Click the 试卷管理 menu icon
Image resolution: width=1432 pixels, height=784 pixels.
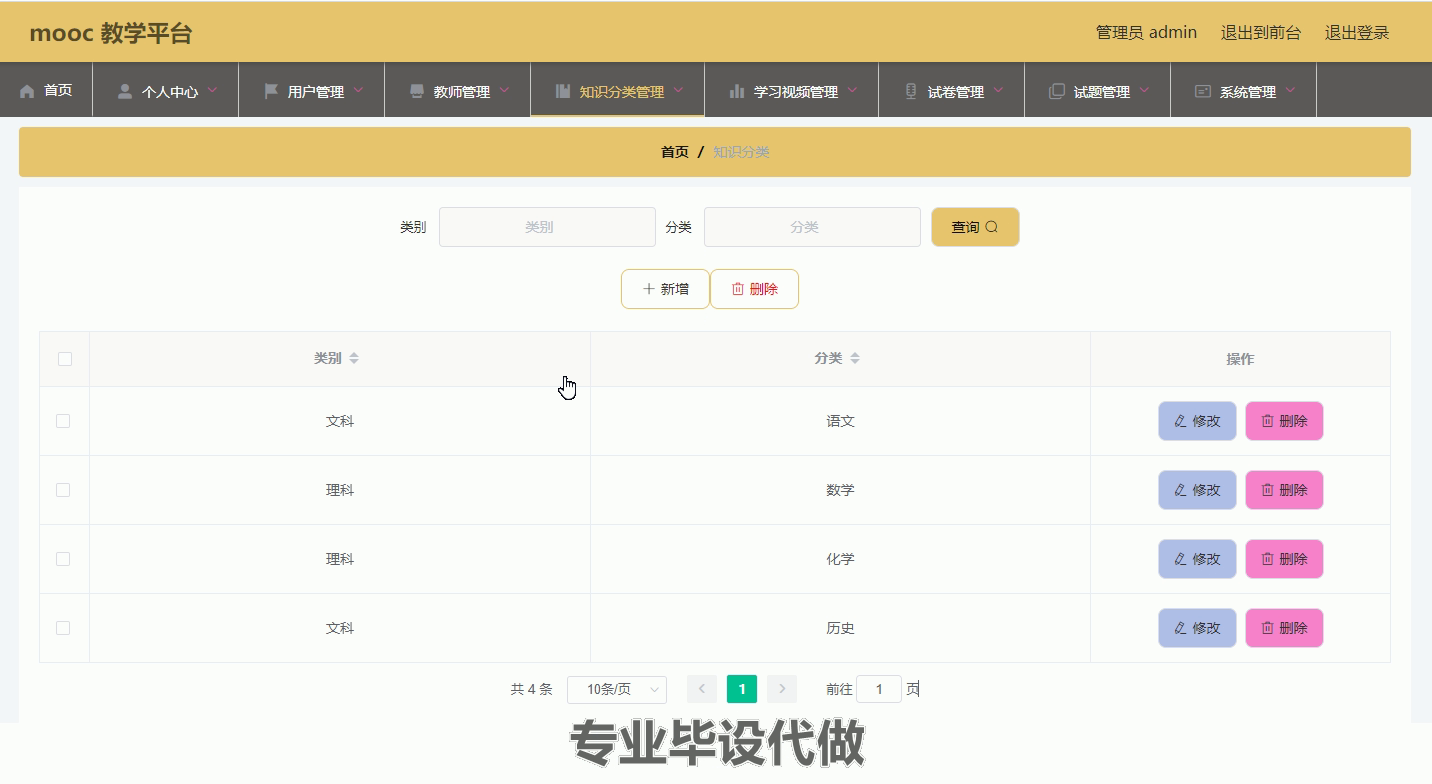pos(911,91)
